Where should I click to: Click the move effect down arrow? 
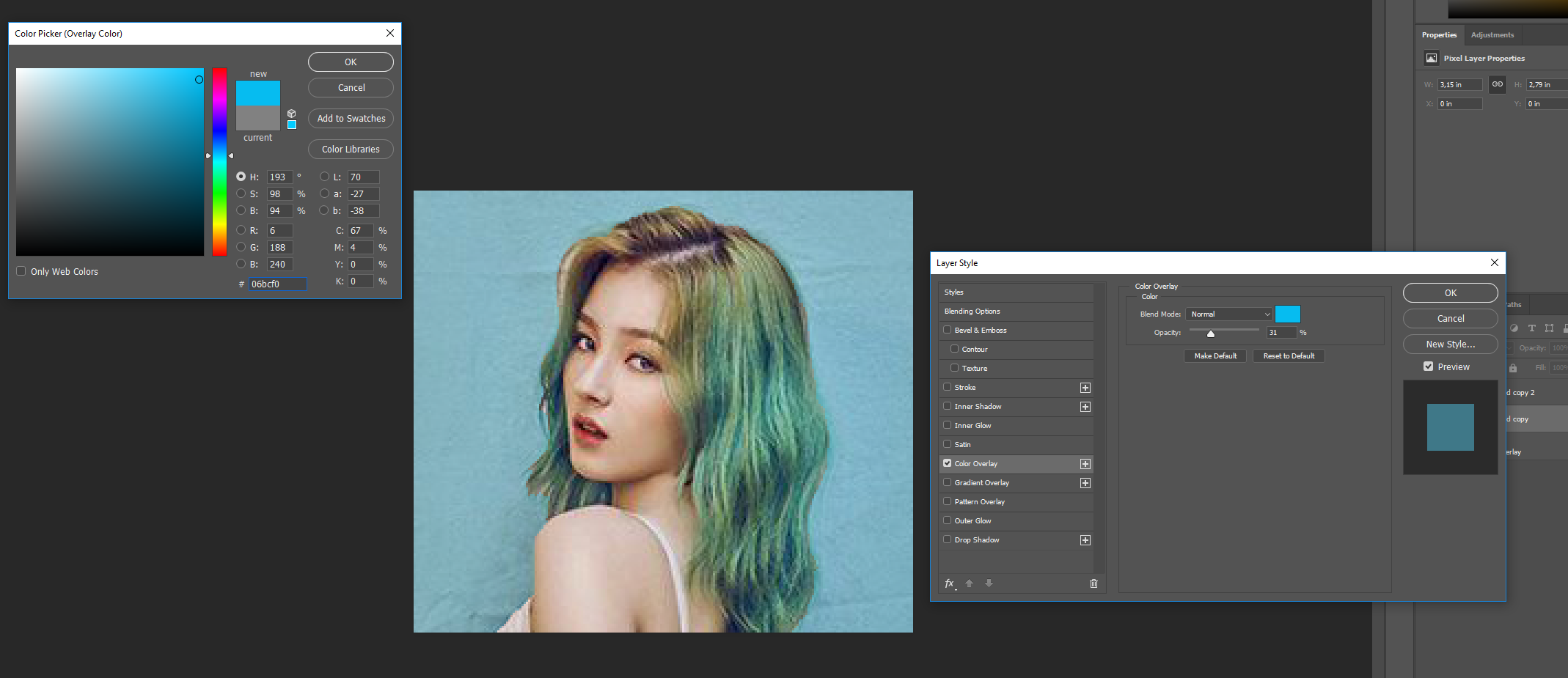coord(989,583)
